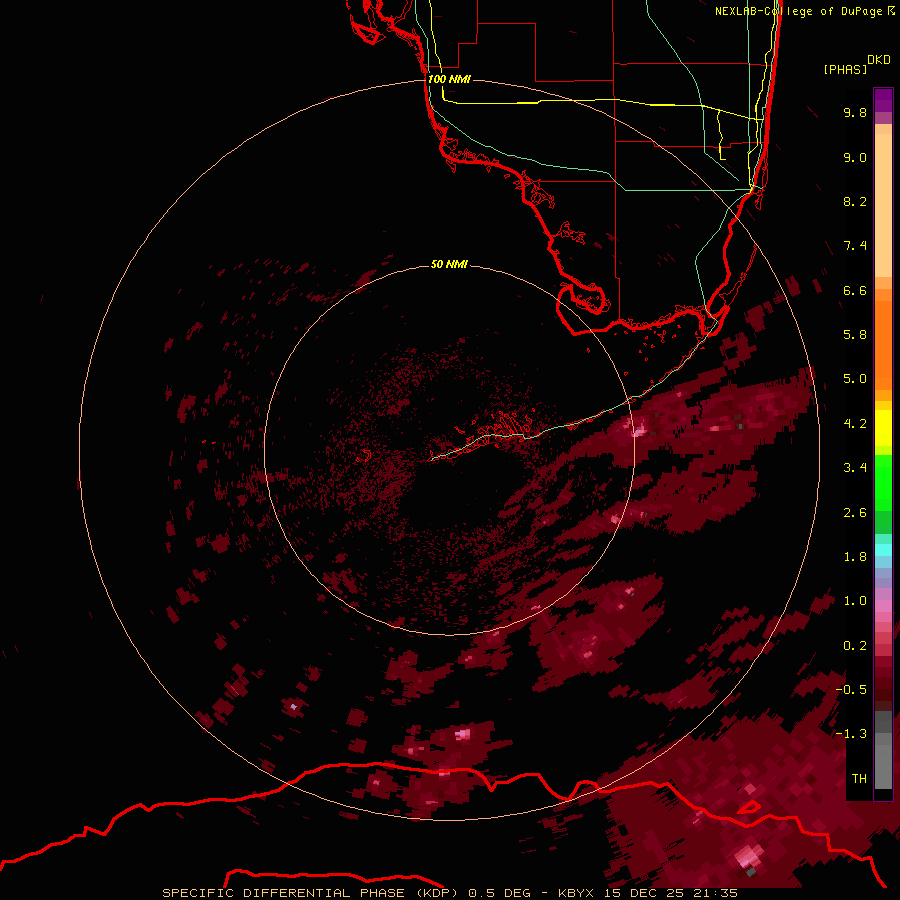Click the 0.2 scale value

point(855,646)
